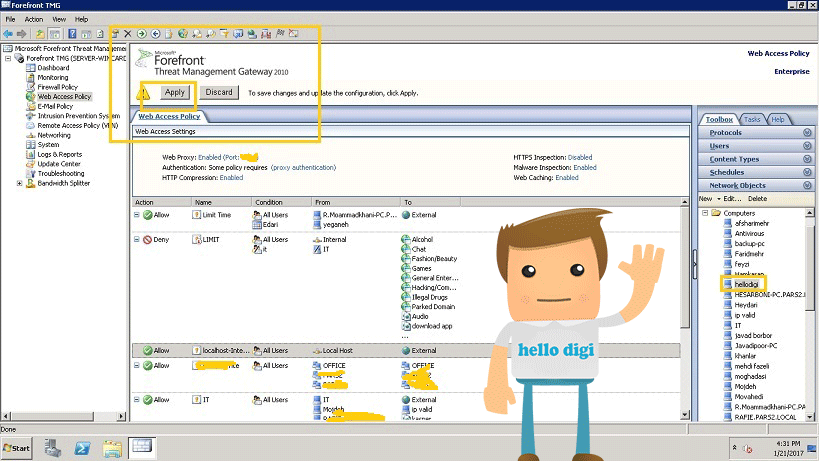This screenshot has height=461, width=819.
Task: Expand the Users section chevron
Action: click(x=808, y=146)
